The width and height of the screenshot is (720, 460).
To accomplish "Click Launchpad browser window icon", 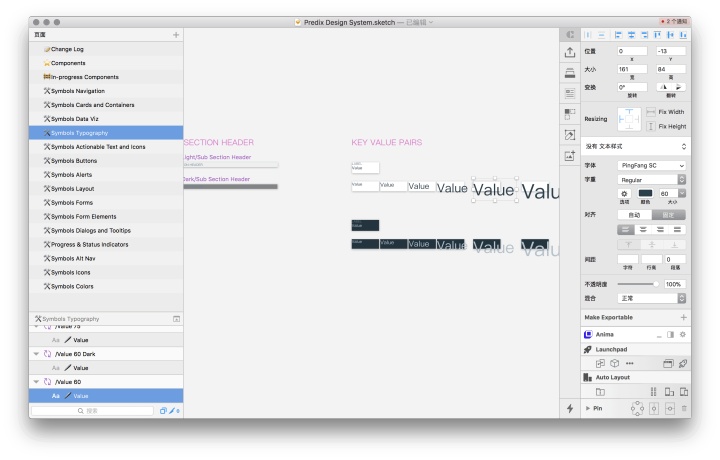I will 668,364.
